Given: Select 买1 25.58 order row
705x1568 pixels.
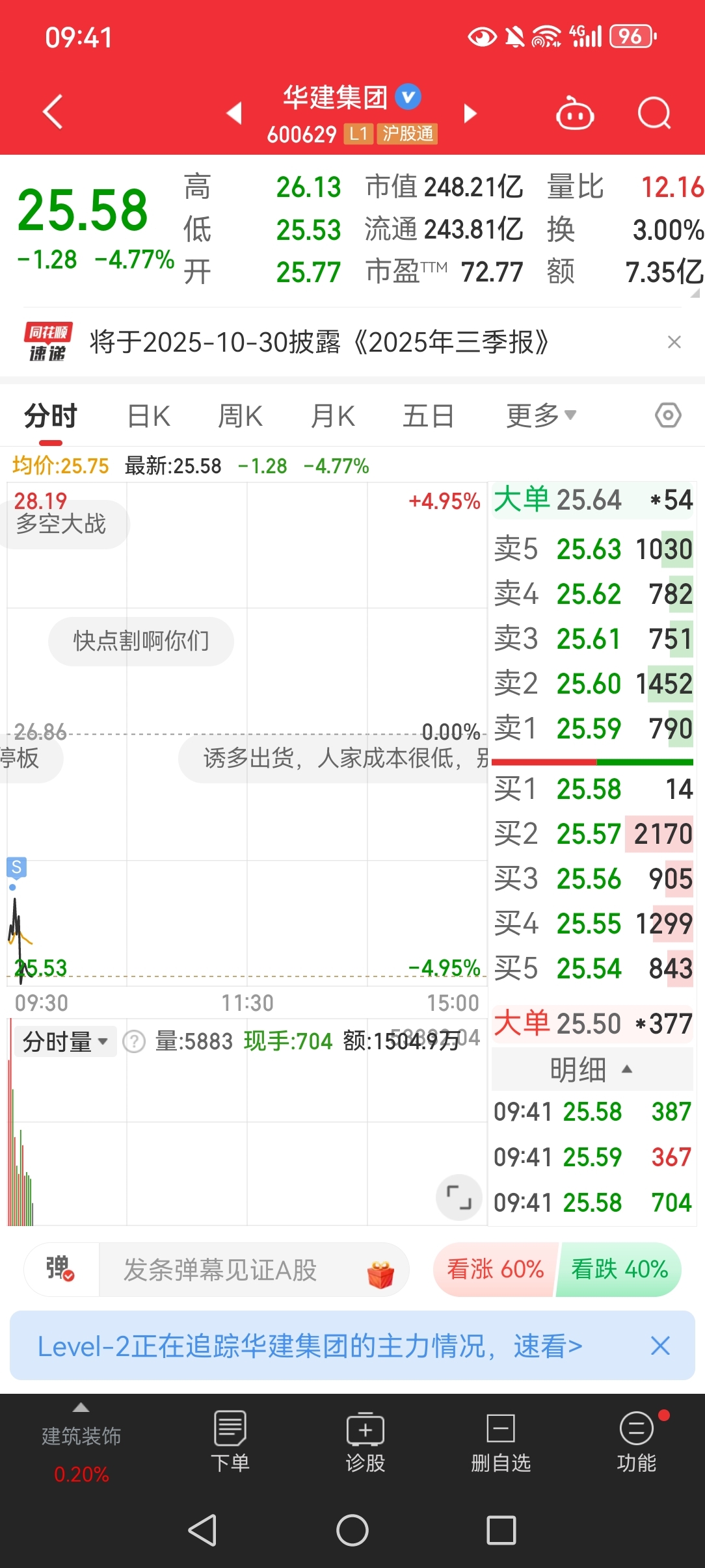Looking at the screenshot, I should [x=592, y=789].
